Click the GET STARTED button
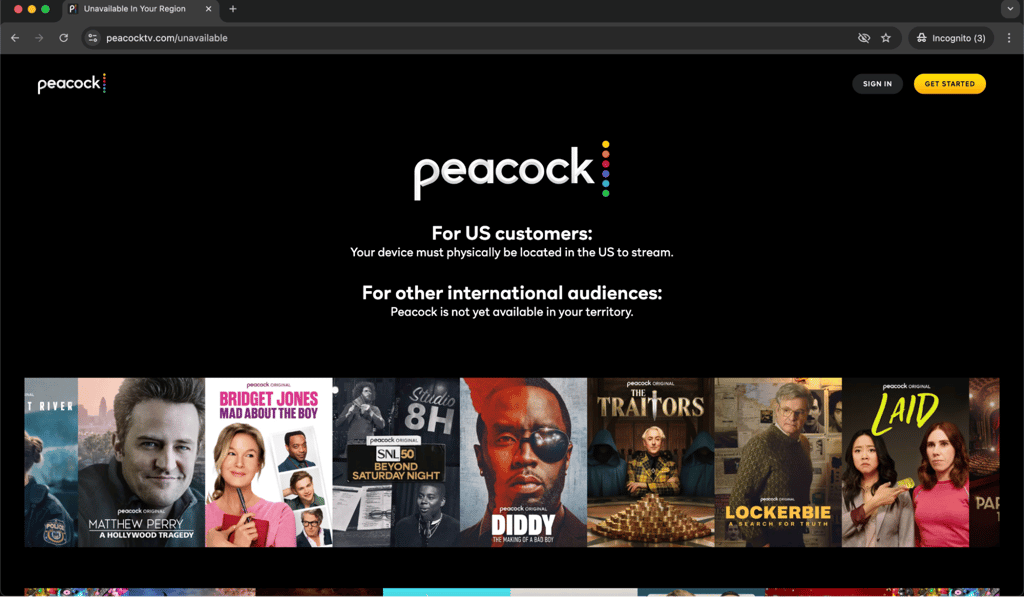Screen dimensions: 1024x597 coord(950,84)
